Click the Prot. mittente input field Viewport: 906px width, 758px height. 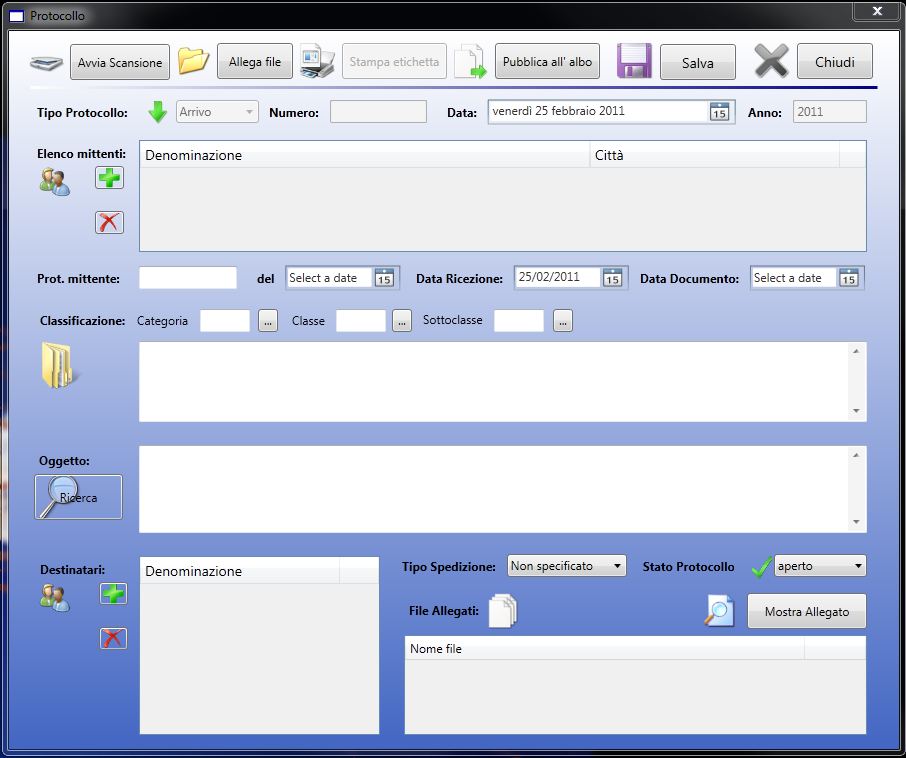[x=188, y=278]
